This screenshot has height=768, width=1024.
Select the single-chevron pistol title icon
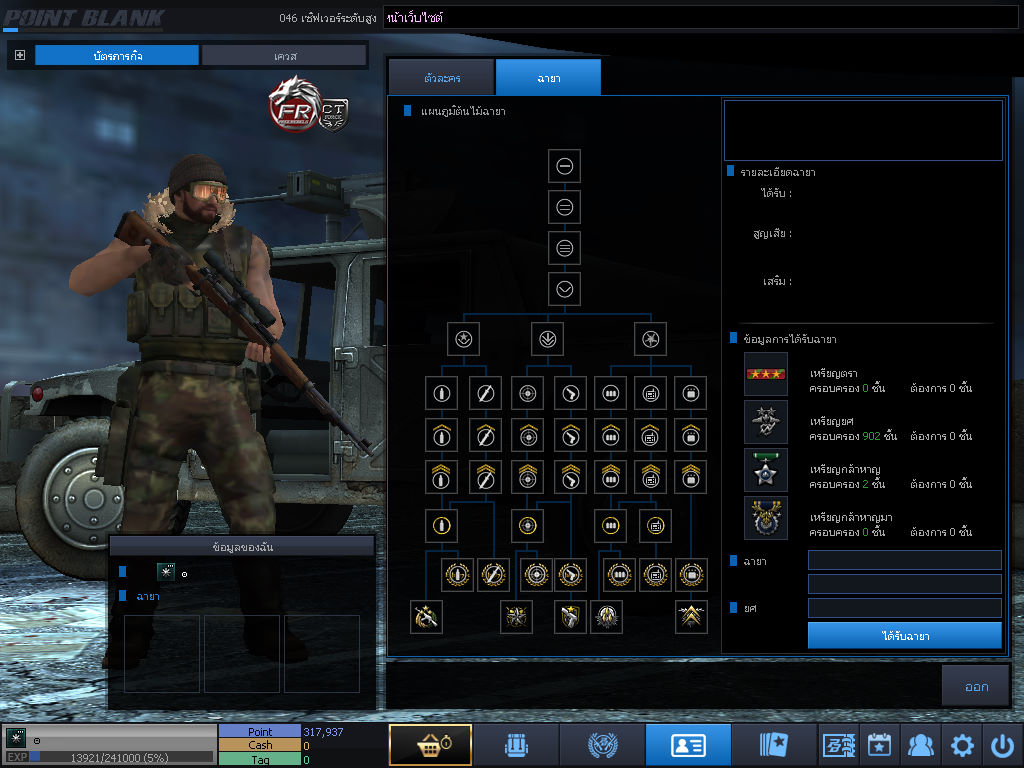(570, 436)
